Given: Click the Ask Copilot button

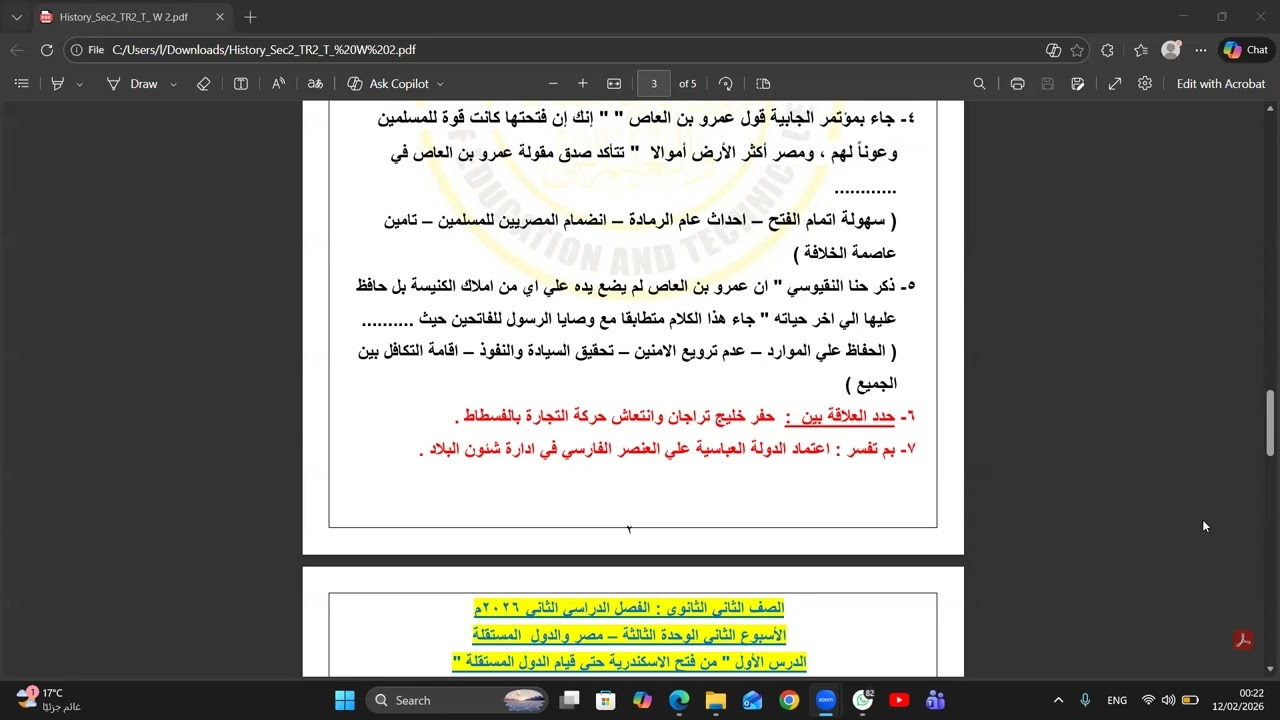Looking at the screenshot, I should pyautogui.click(x=388, y=84).
